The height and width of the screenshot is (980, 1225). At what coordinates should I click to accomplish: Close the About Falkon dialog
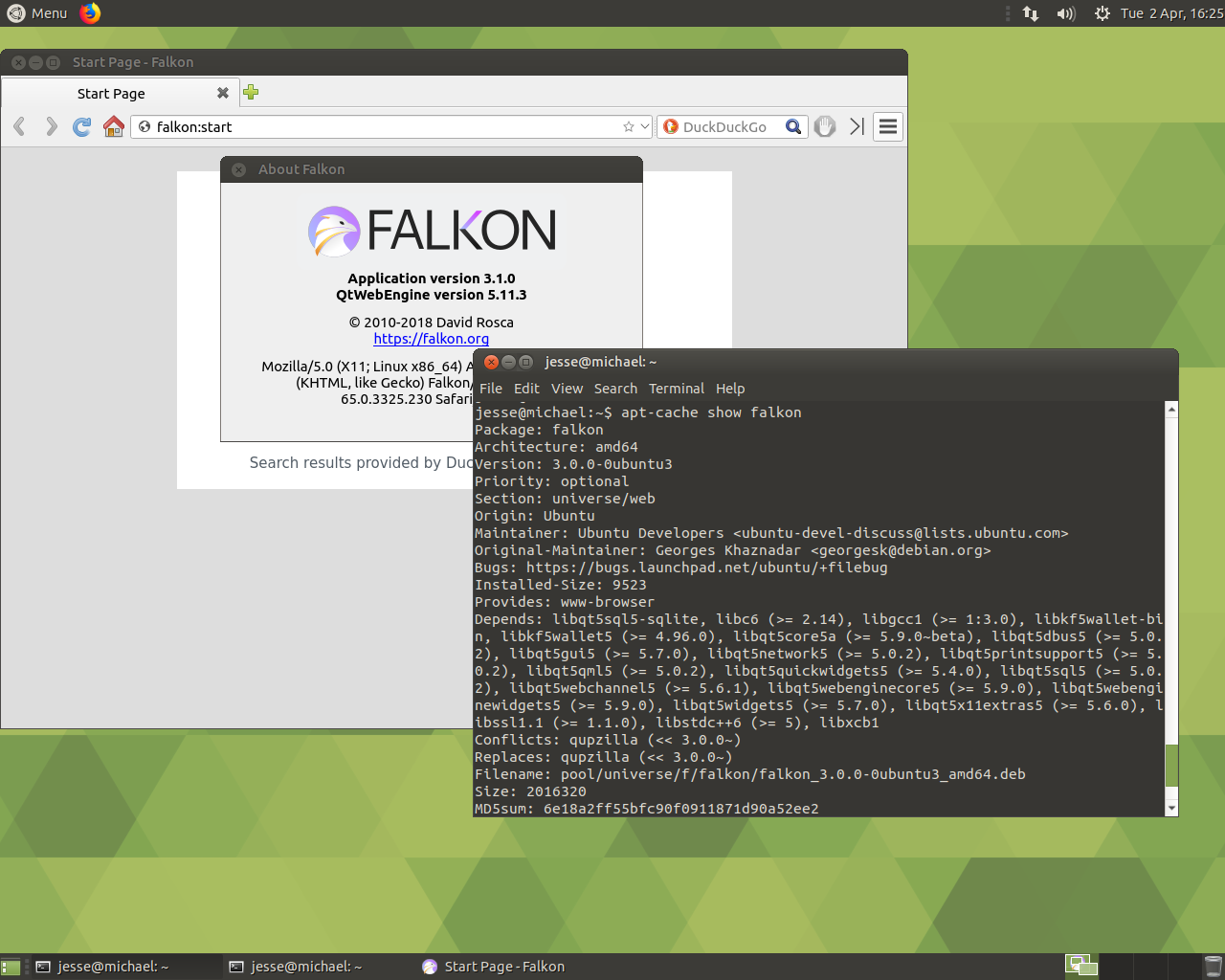[x=239, y=169]
